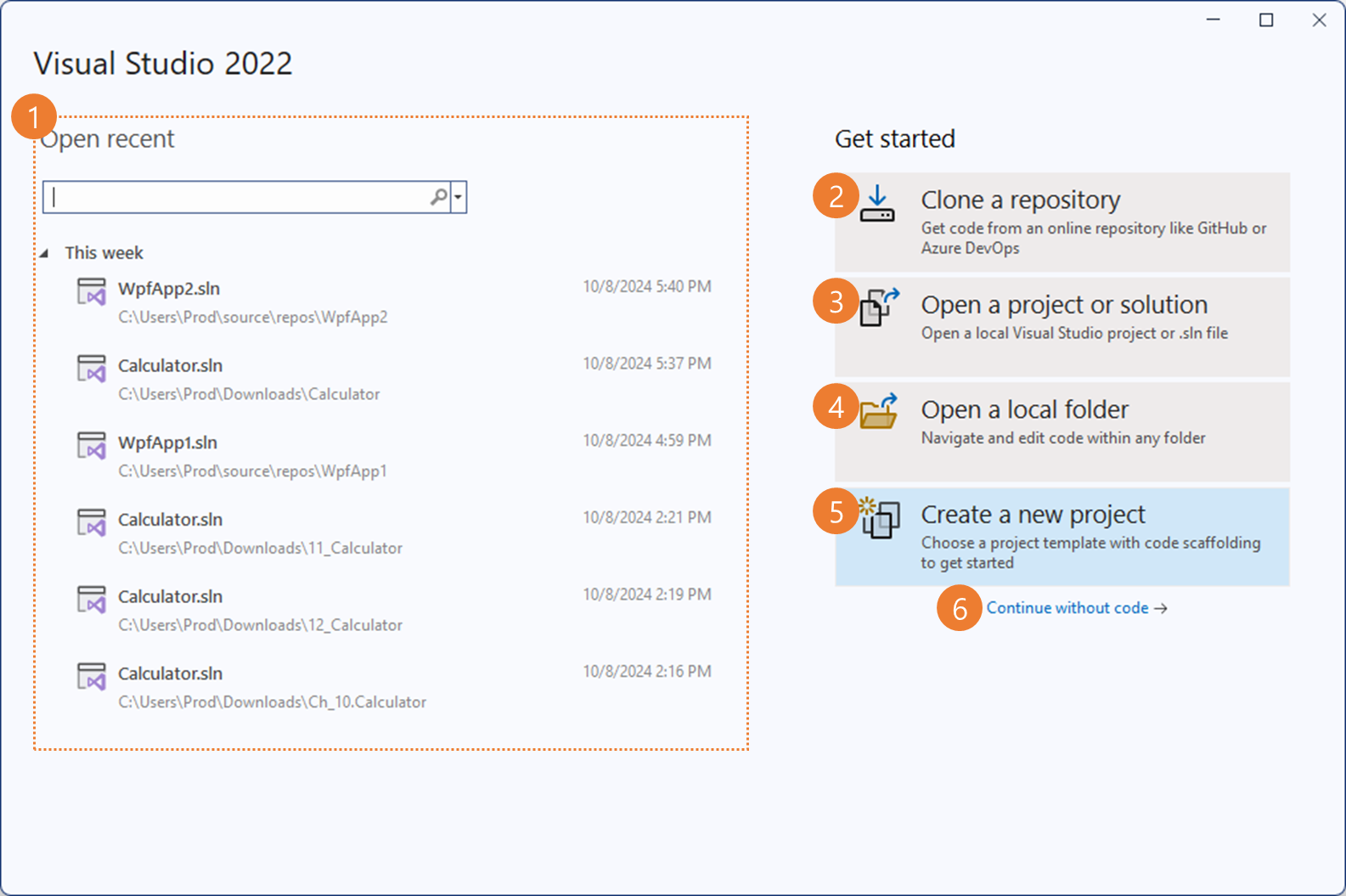Click the WpfApp2.sln solution file icon
The width and height of the screenshot is (1346, 896).
pos(92,291)
